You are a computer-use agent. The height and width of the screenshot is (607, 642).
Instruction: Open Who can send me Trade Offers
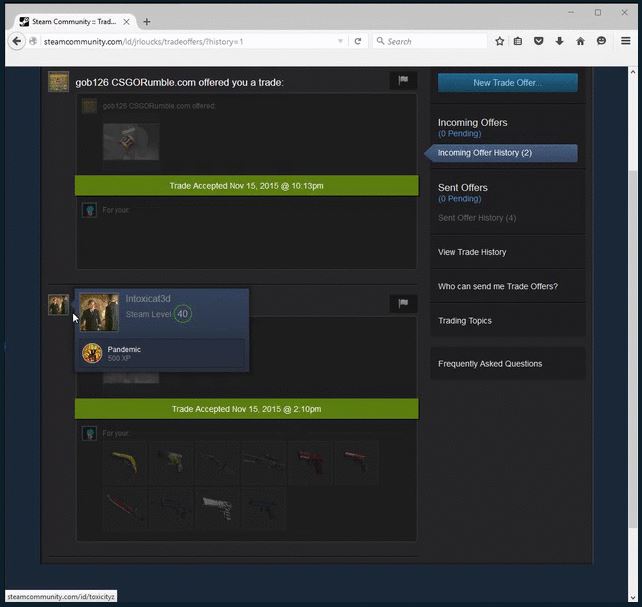coord(498,287)
